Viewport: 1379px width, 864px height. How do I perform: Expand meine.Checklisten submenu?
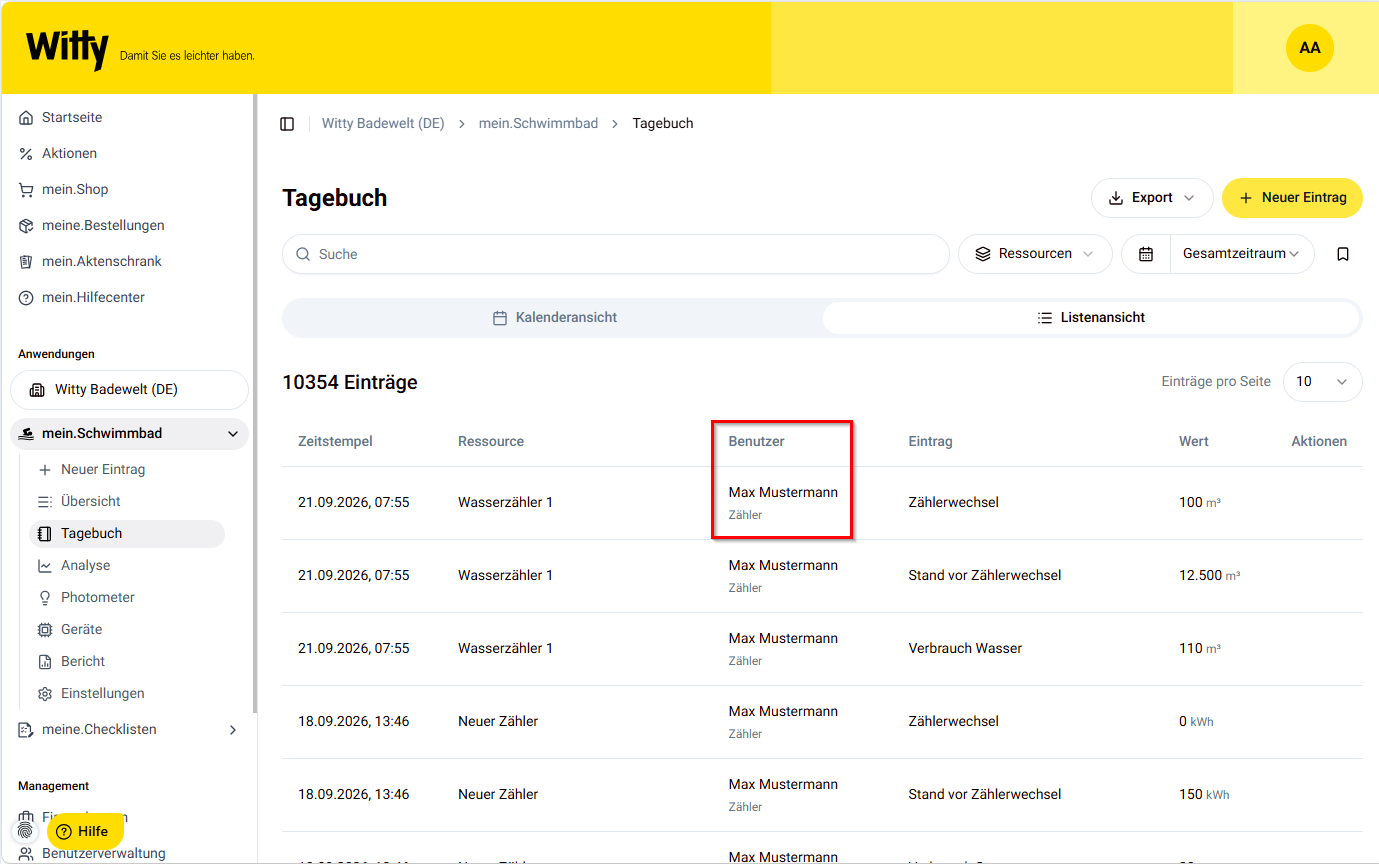[x=233, y=730]
